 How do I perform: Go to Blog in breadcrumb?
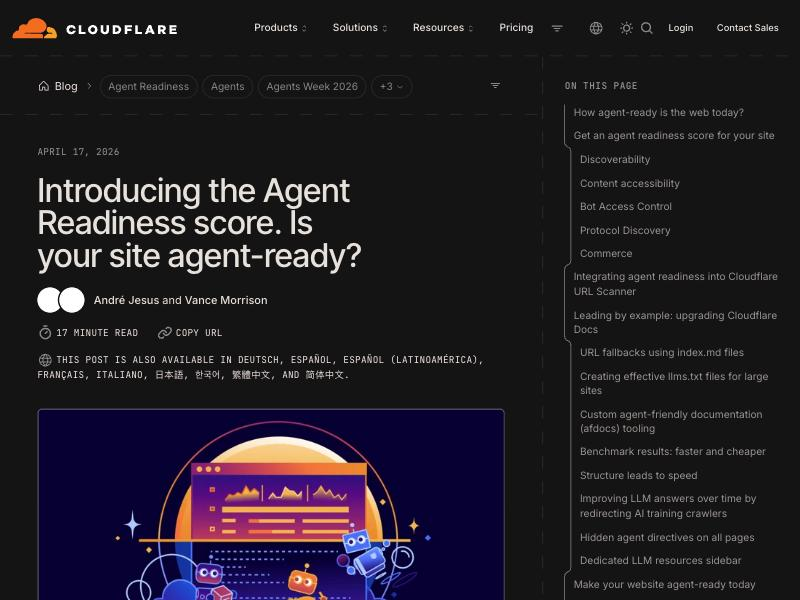point(66,86)
